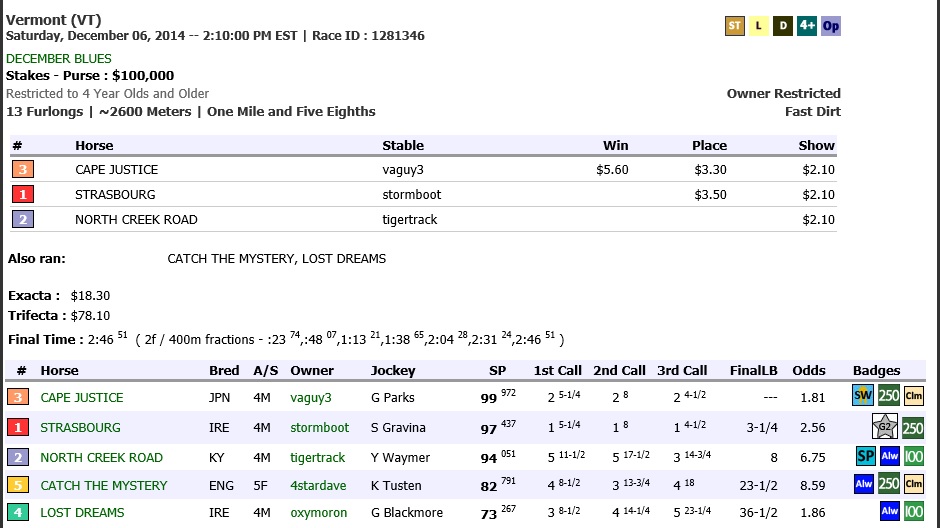The image size is (940, 528).
Task: Click the orange number 3 saddle cloth in results
Action: click(23, 170)
